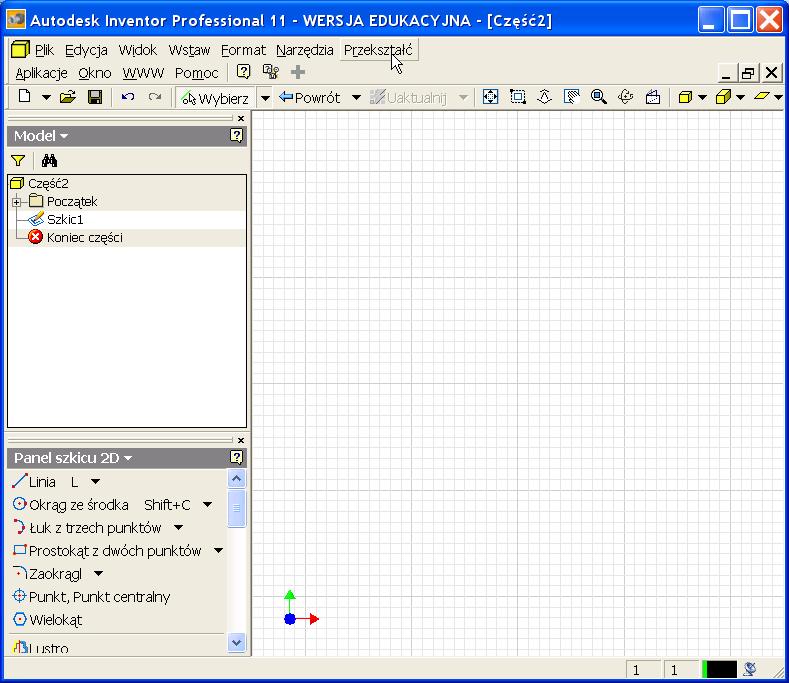This screenshot has width=789, height=683.
Task: Select the Punkt, Punkt centralny tool
Action: pyautogui.click(x=91, y=597)
